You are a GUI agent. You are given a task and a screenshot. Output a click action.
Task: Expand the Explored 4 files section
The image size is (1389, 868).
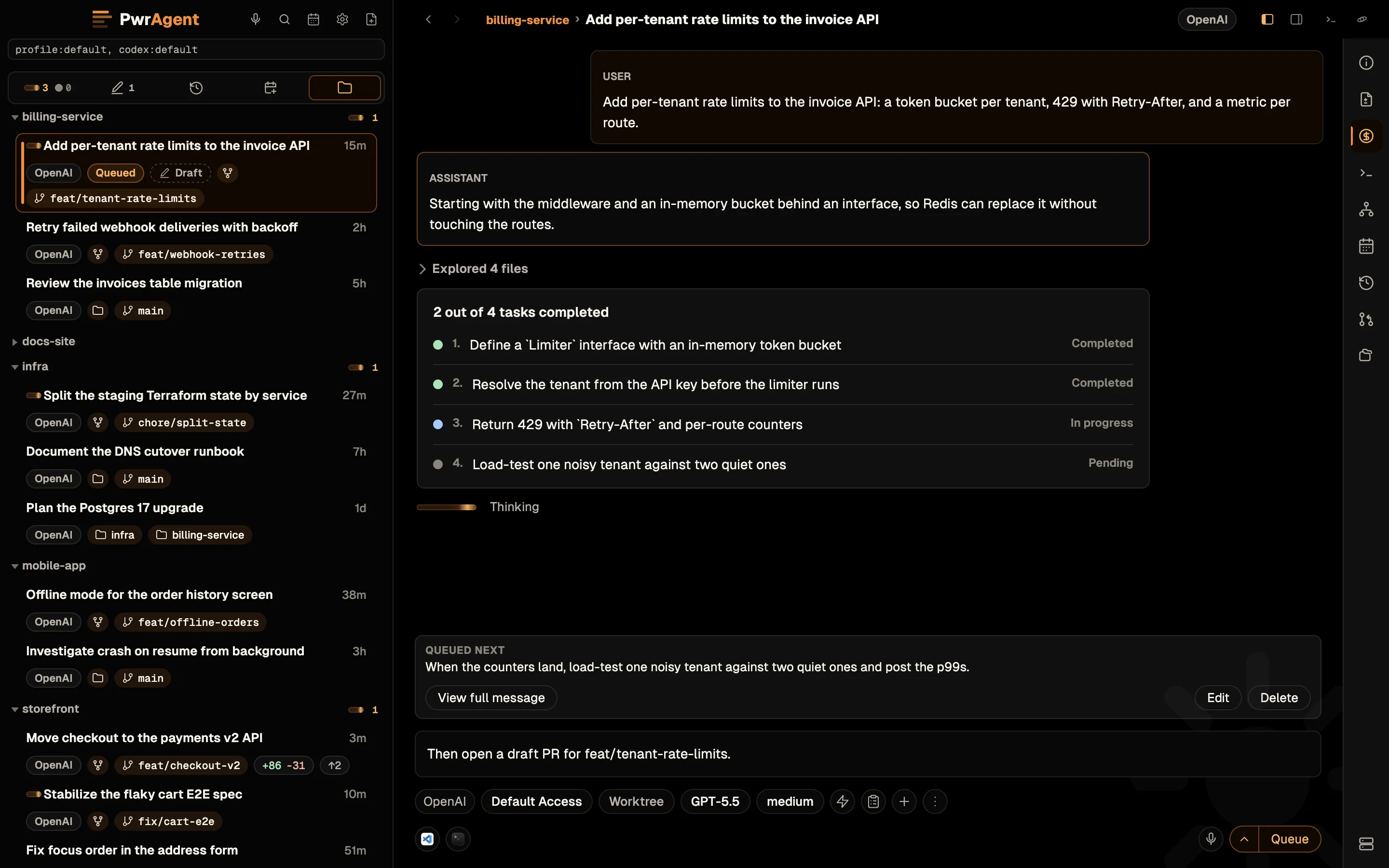tap(474, 269)
